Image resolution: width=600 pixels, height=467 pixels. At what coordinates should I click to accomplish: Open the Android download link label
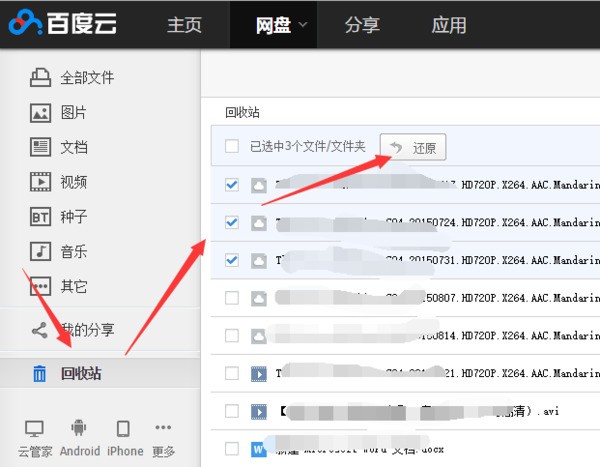[80, 451]
